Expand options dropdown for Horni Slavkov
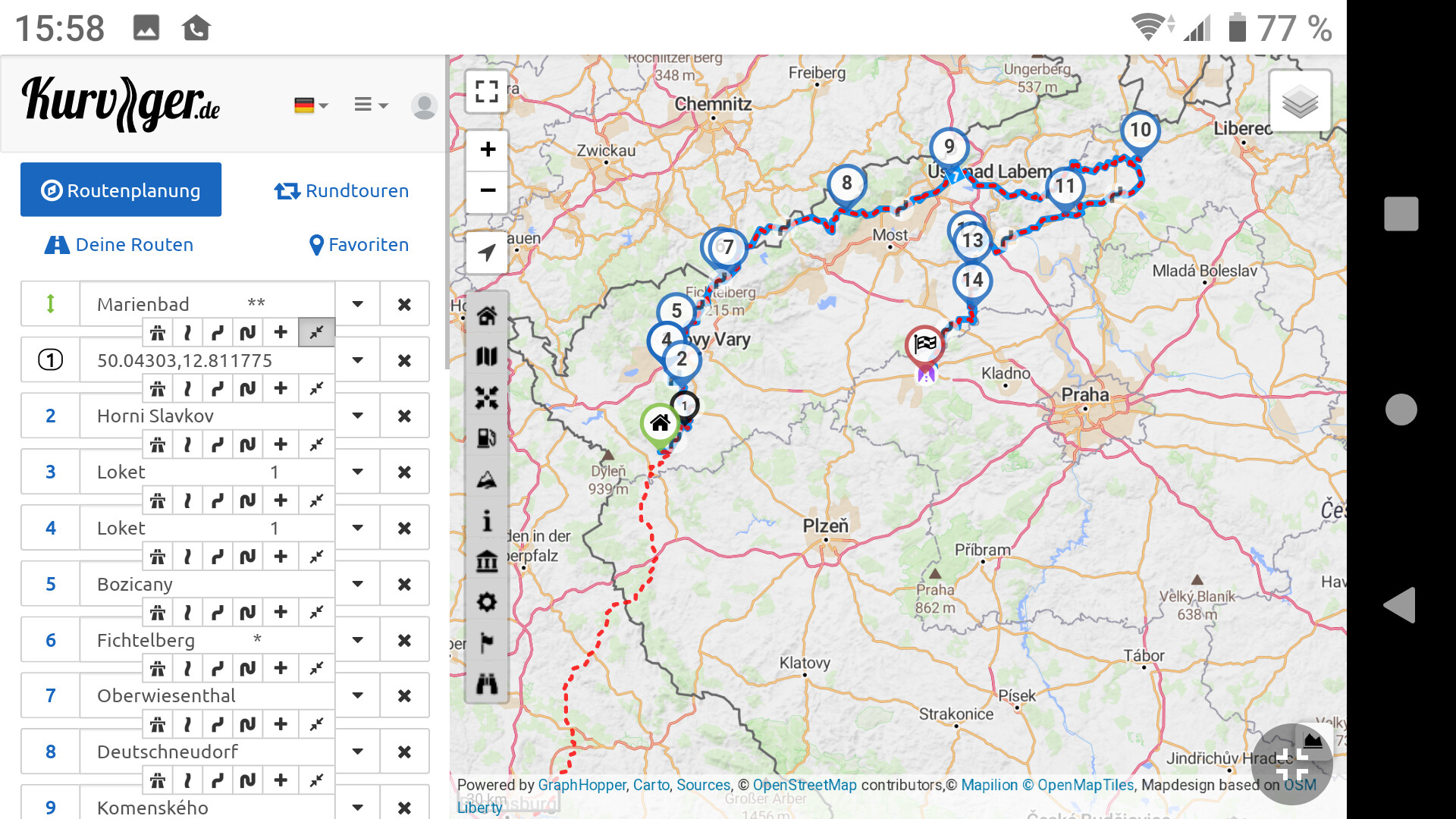Viewport: 1456px width, 819px height. 357,416
